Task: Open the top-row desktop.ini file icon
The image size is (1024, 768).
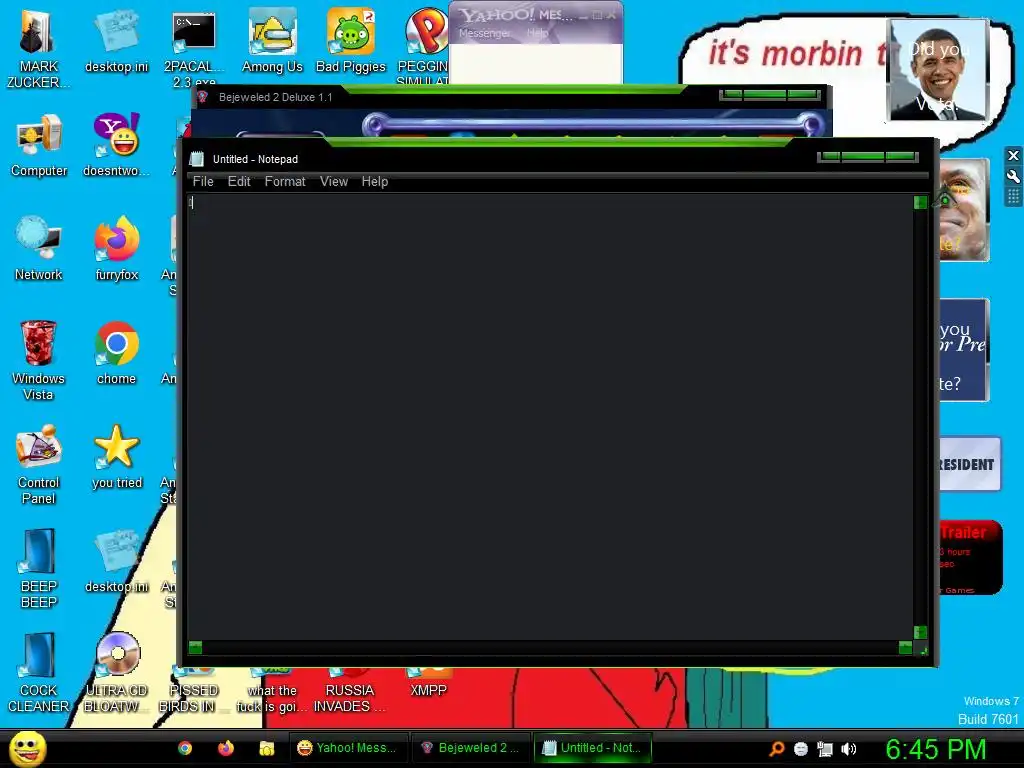Action: tap(116, 42)
